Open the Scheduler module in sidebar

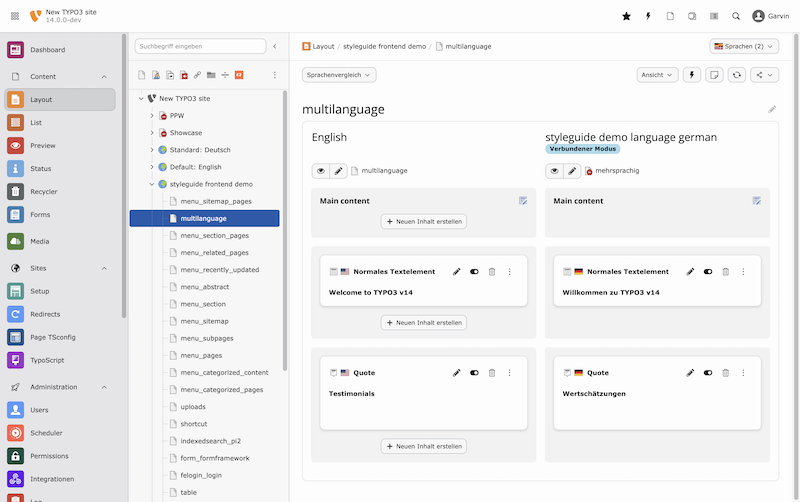pyautogui.click(x=46, y=433)
